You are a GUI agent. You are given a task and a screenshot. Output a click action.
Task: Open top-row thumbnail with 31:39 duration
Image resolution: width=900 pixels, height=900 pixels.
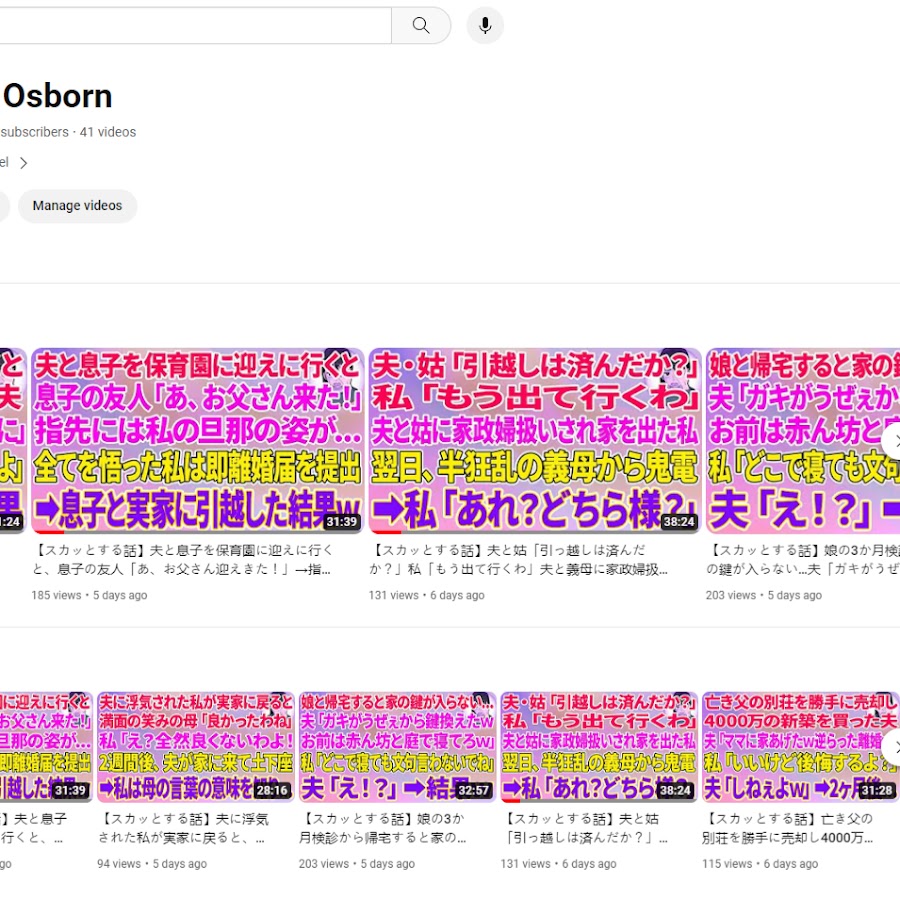tap(197, 441)
